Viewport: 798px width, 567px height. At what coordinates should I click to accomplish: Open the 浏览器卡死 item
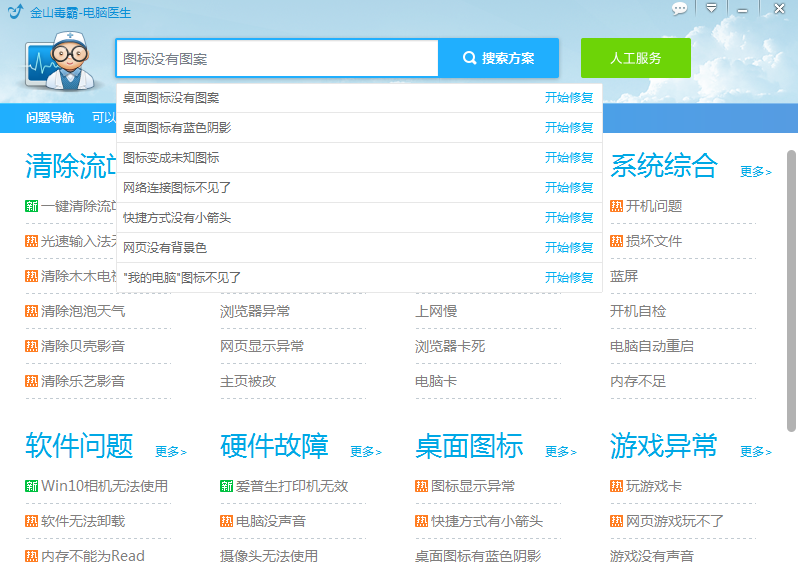point(450,346)
